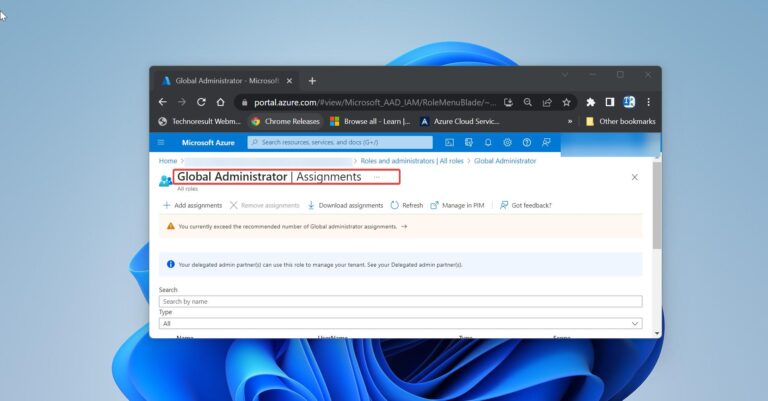This screenshot has height=401, width=768.
Task: Expand hidden bookmarks chevron
Action: coord(570,121)
